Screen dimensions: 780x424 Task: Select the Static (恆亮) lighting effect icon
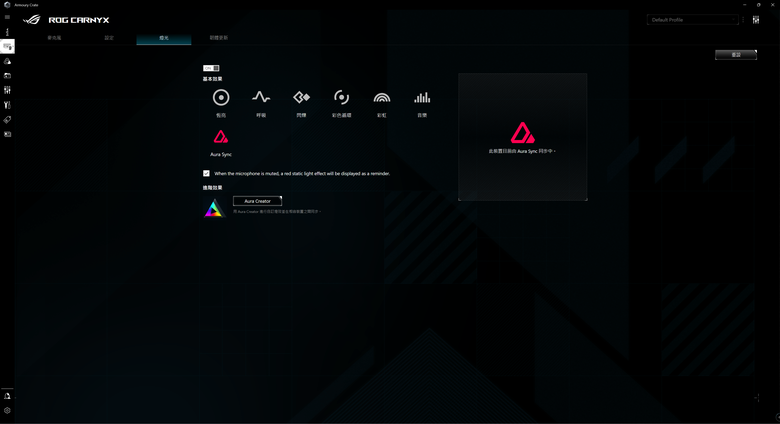[221, 98]
